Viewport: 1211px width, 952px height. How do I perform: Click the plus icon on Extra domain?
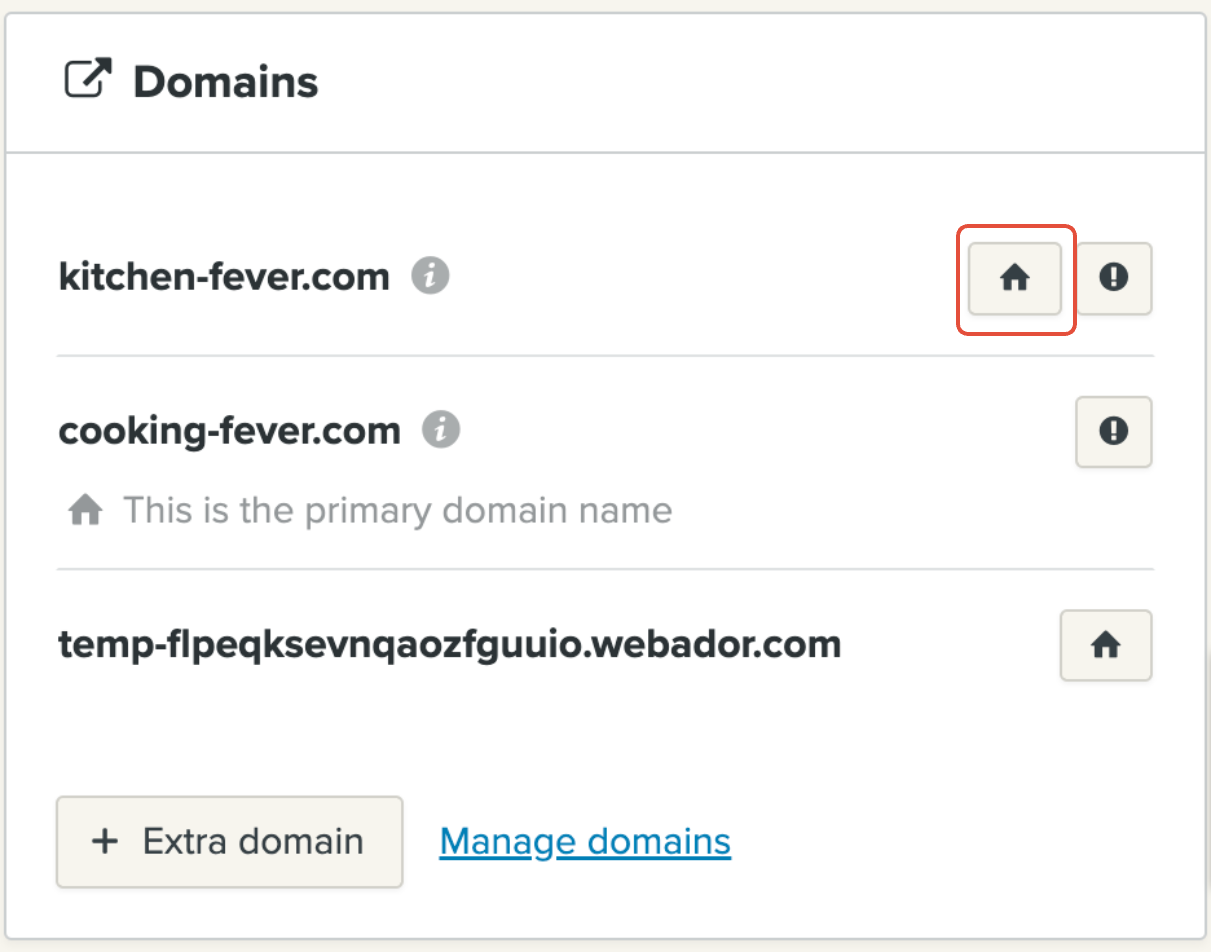coord(104,841)
